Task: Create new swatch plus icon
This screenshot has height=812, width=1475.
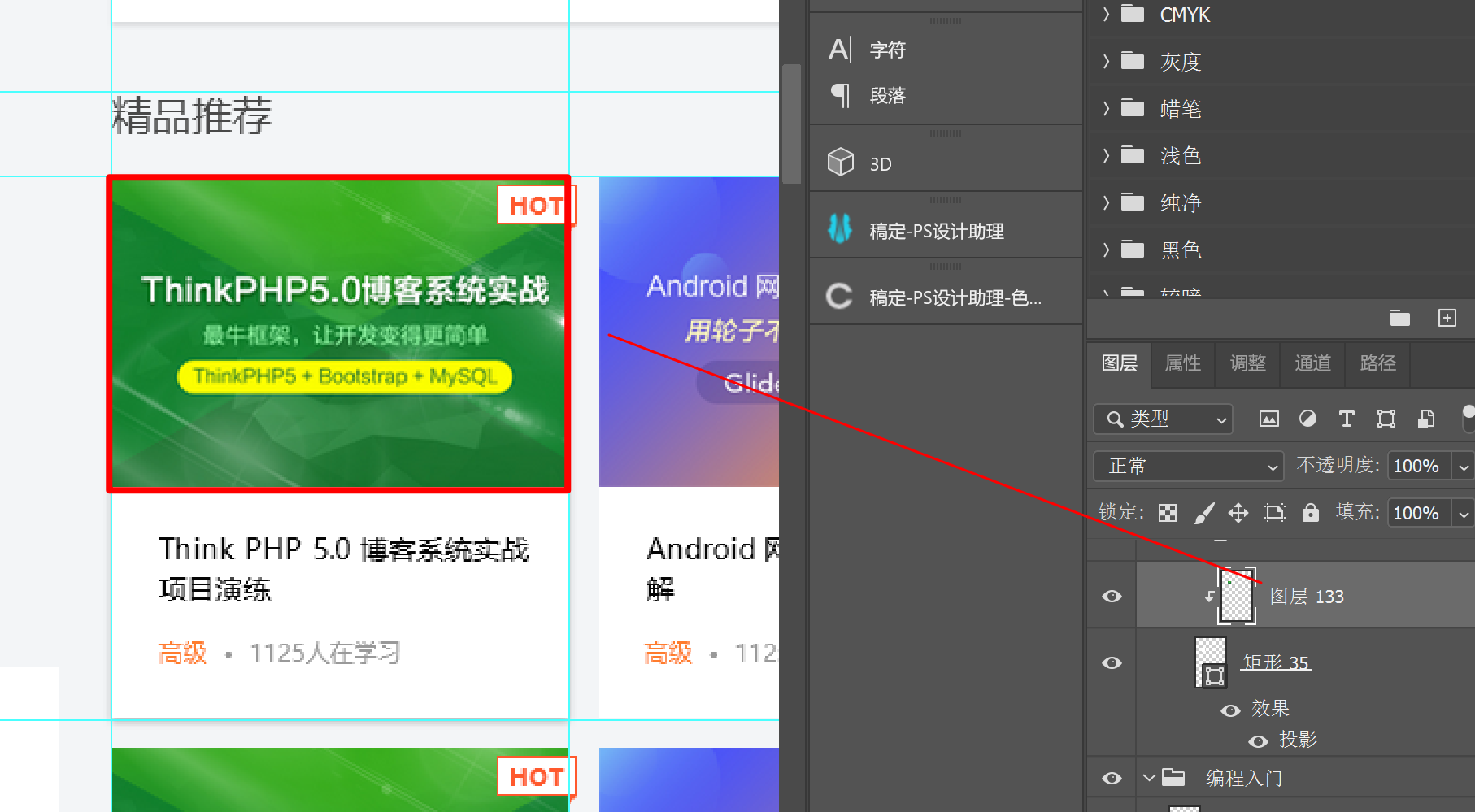Action: click(x=1447, y=318)
